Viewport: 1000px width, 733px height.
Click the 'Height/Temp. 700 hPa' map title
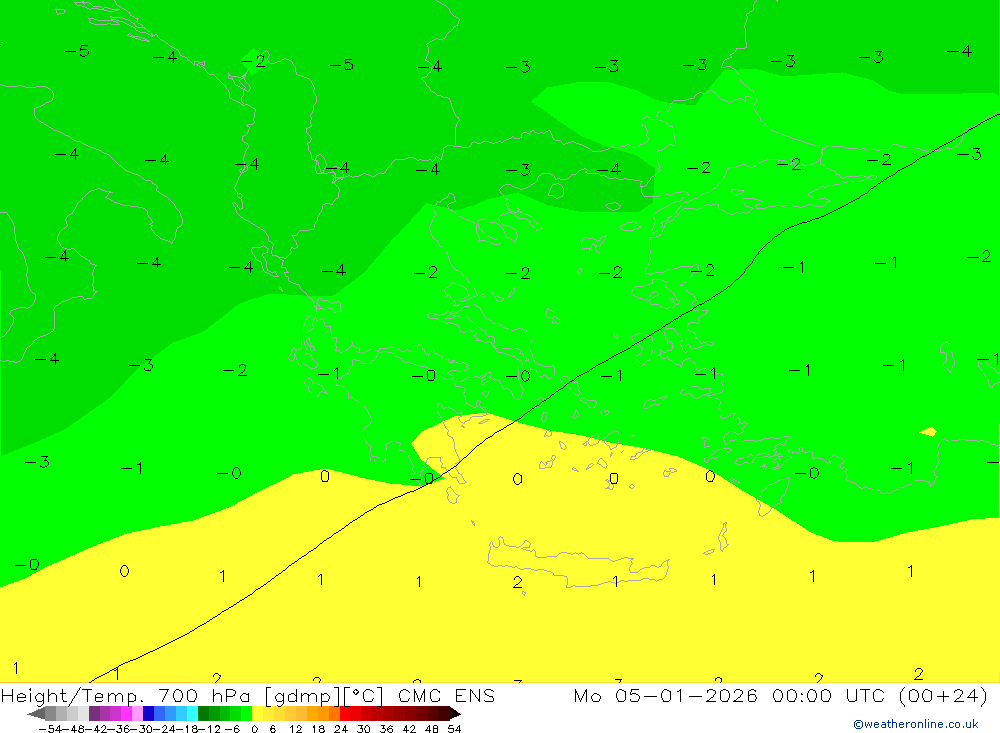coord(126,695)
